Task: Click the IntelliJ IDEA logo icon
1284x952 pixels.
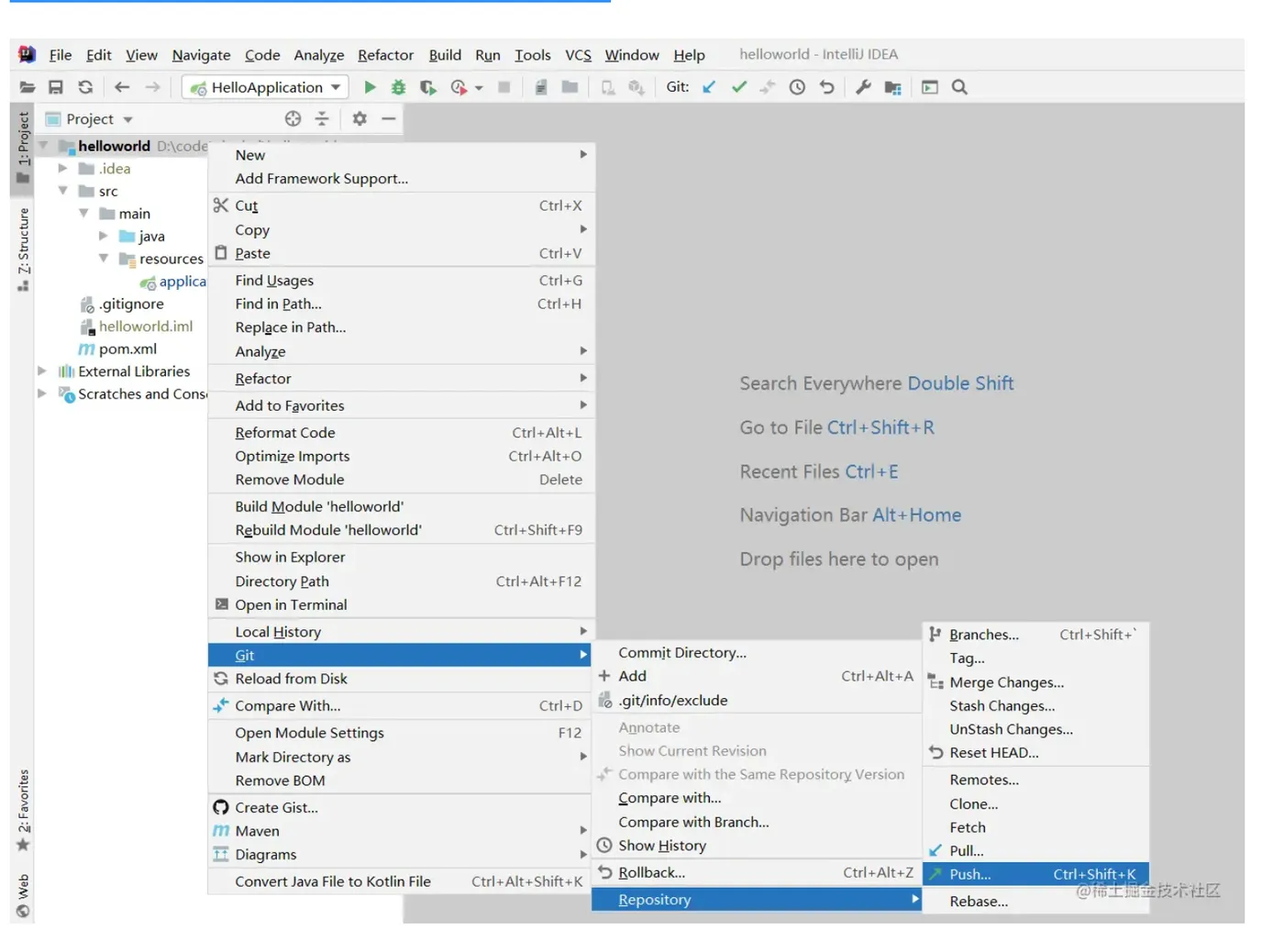Action: point(28,54)
